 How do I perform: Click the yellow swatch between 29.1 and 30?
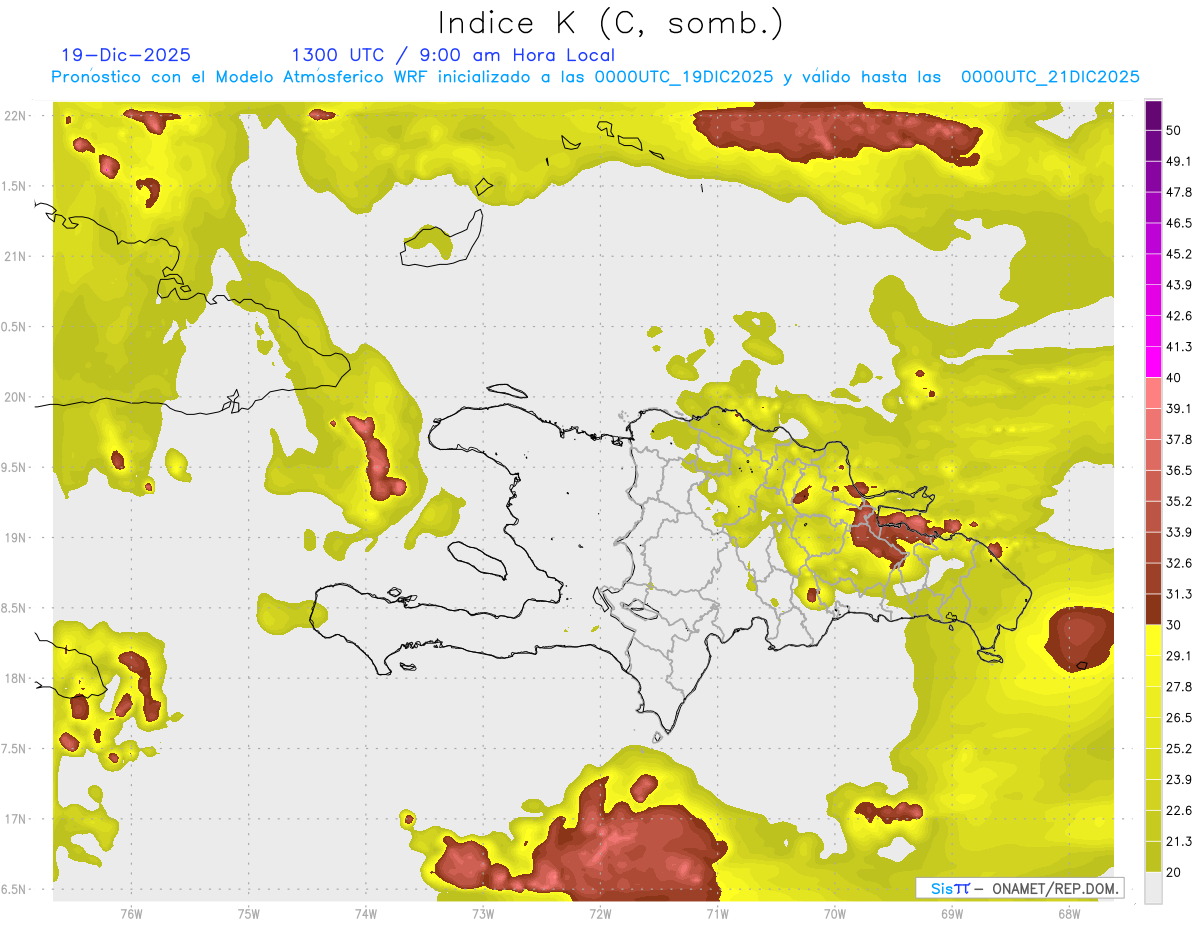click(x=1153, y=640)
